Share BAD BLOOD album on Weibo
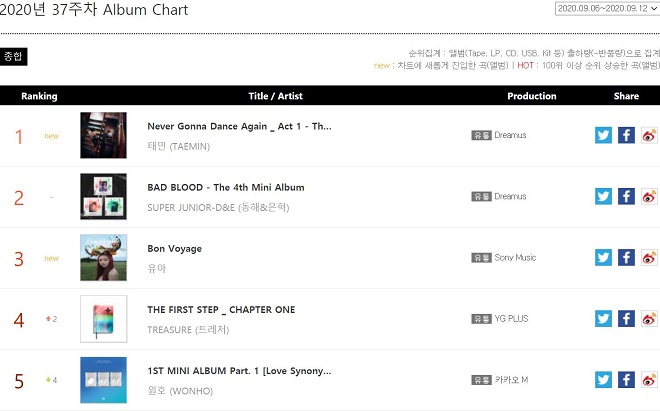Image resolution: width=660 pixels, height=411 pixels. 649,197
